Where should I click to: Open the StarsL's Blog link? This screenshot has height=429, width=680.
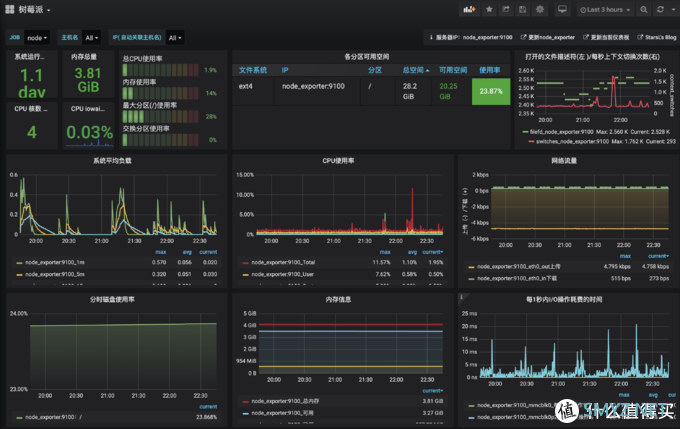coord(657,37)
